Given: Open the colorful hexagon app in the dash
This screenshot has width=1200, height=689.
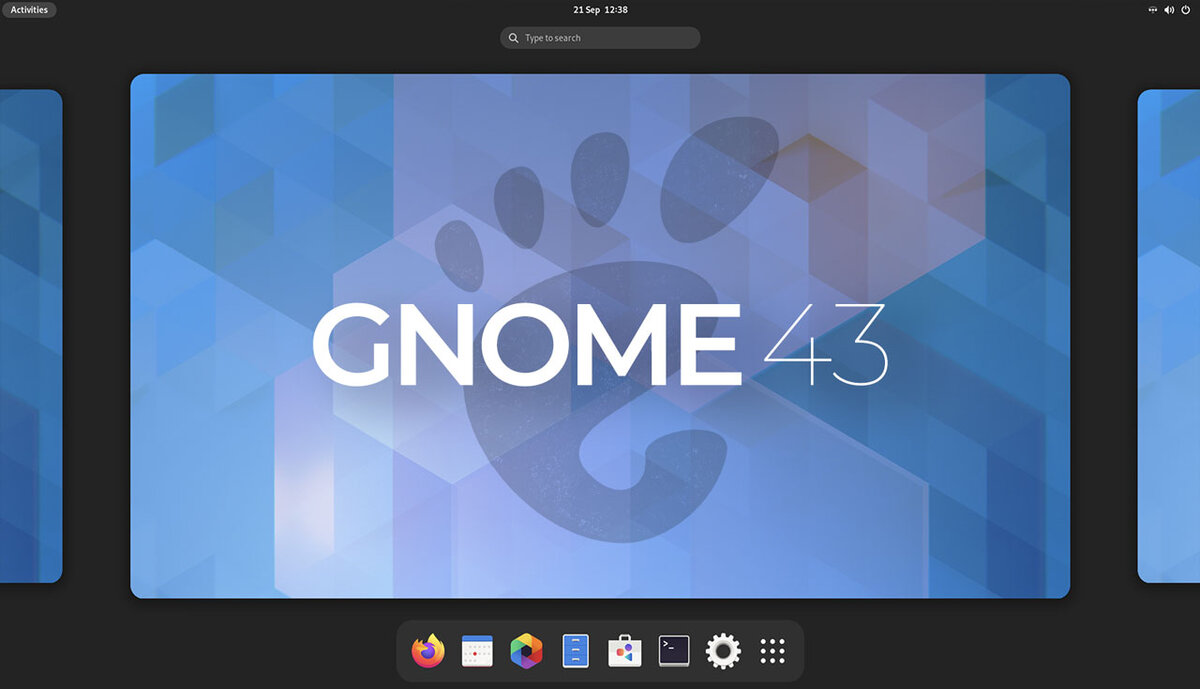Looking at the screenshot, I should pos(526,652).
